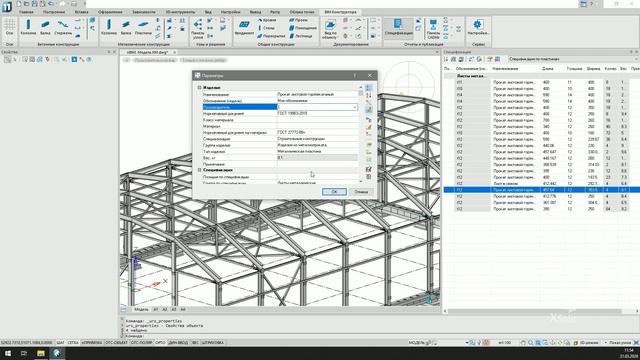Select the Кровля tool
Image resolution: width=640 pixels, height=360 pixels.
267,20
